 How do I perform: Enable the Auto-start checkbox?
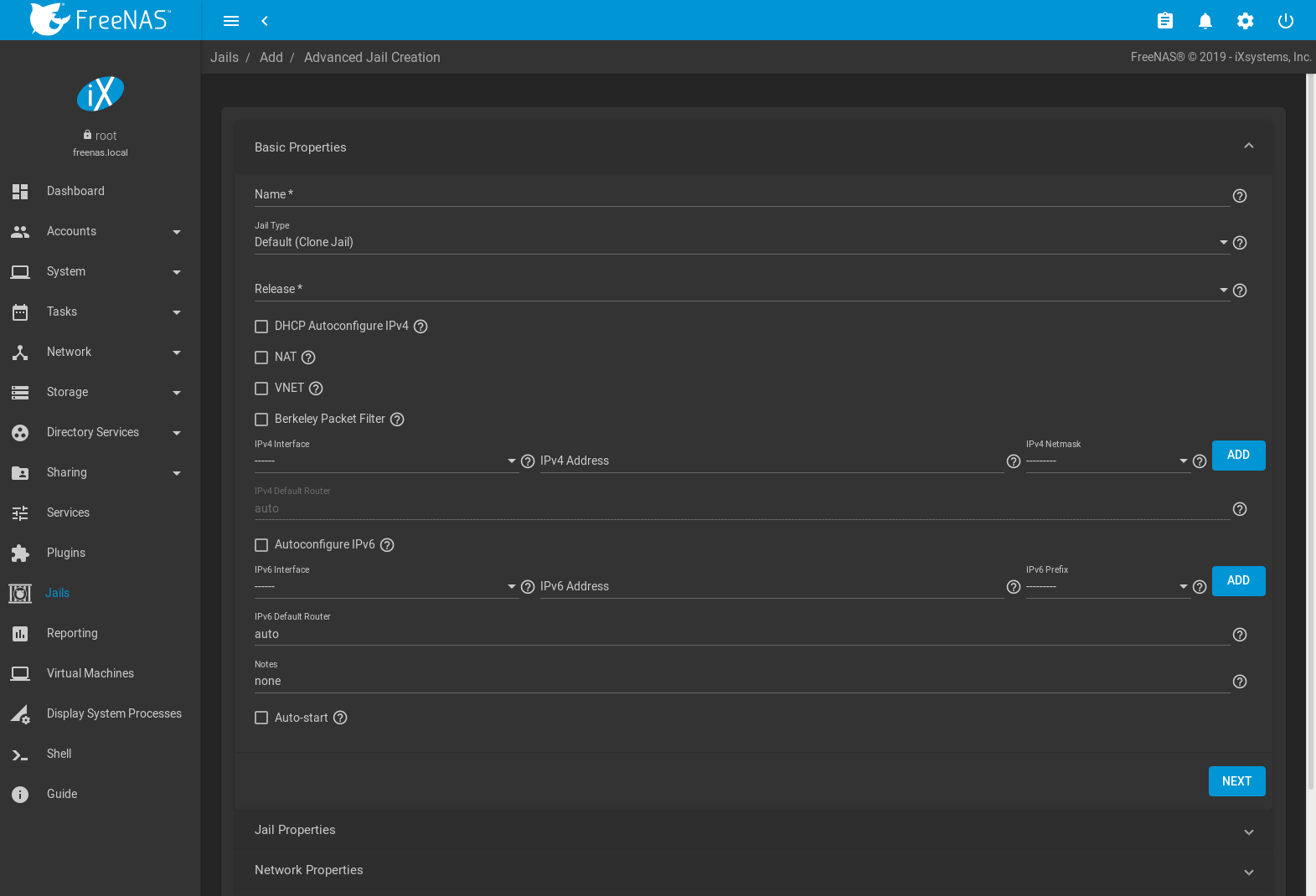(x=261, y=718)
